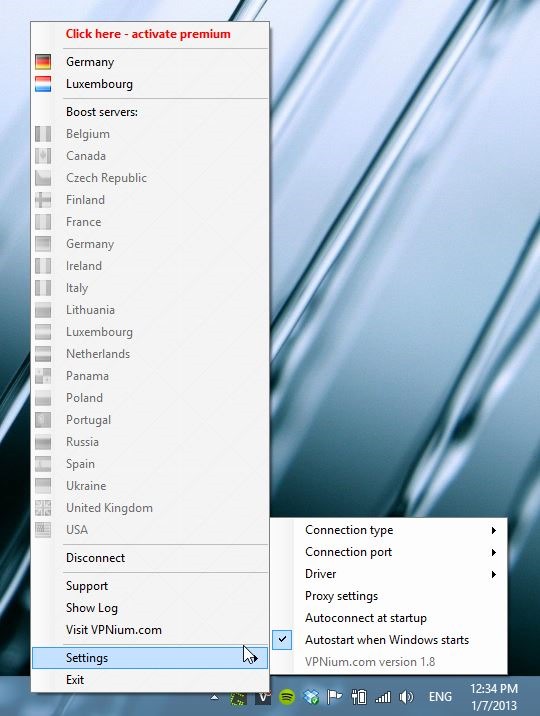Viewport: 540px width, 716px height.
Task: Click the Boost servers heading
Action: (102, 112)
